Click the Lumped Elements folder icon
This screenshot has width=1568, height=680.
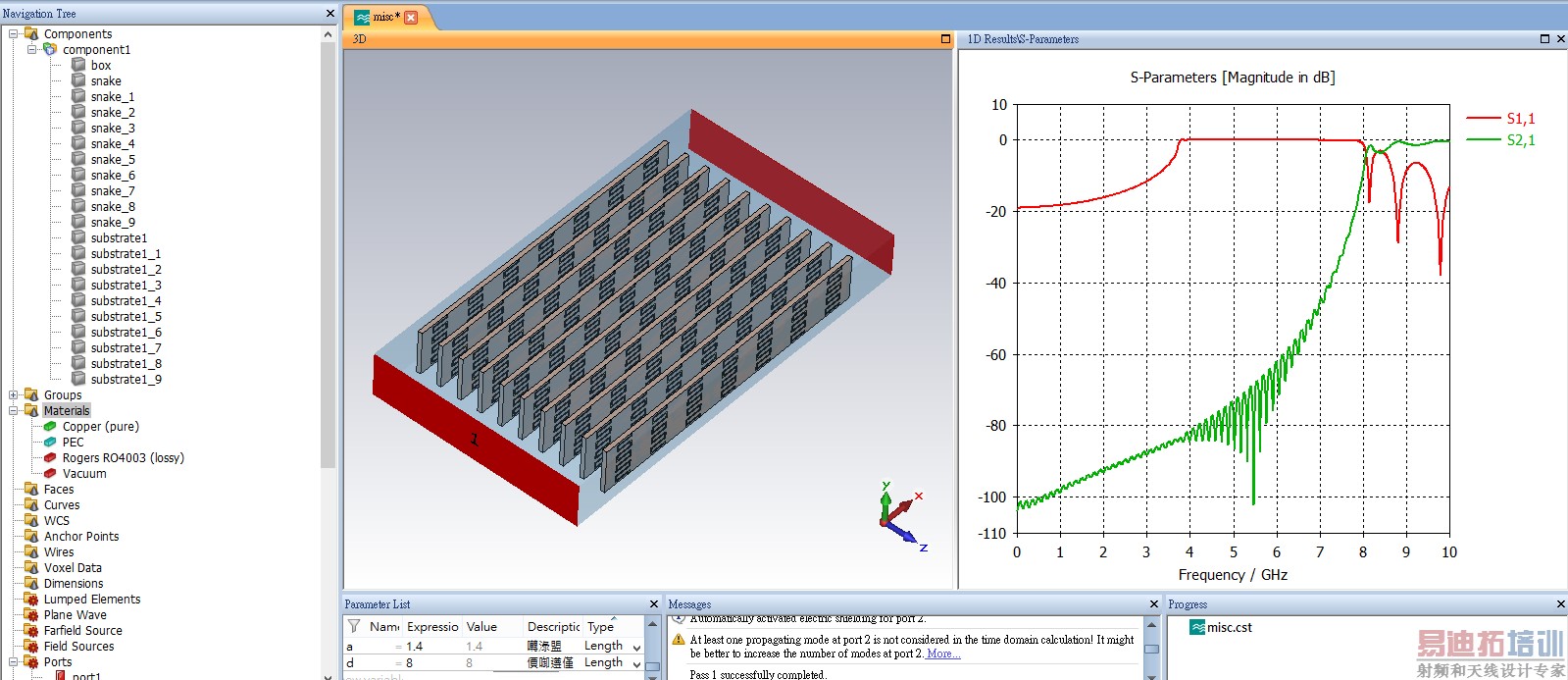pyautogui.click(x=31, y=599)
